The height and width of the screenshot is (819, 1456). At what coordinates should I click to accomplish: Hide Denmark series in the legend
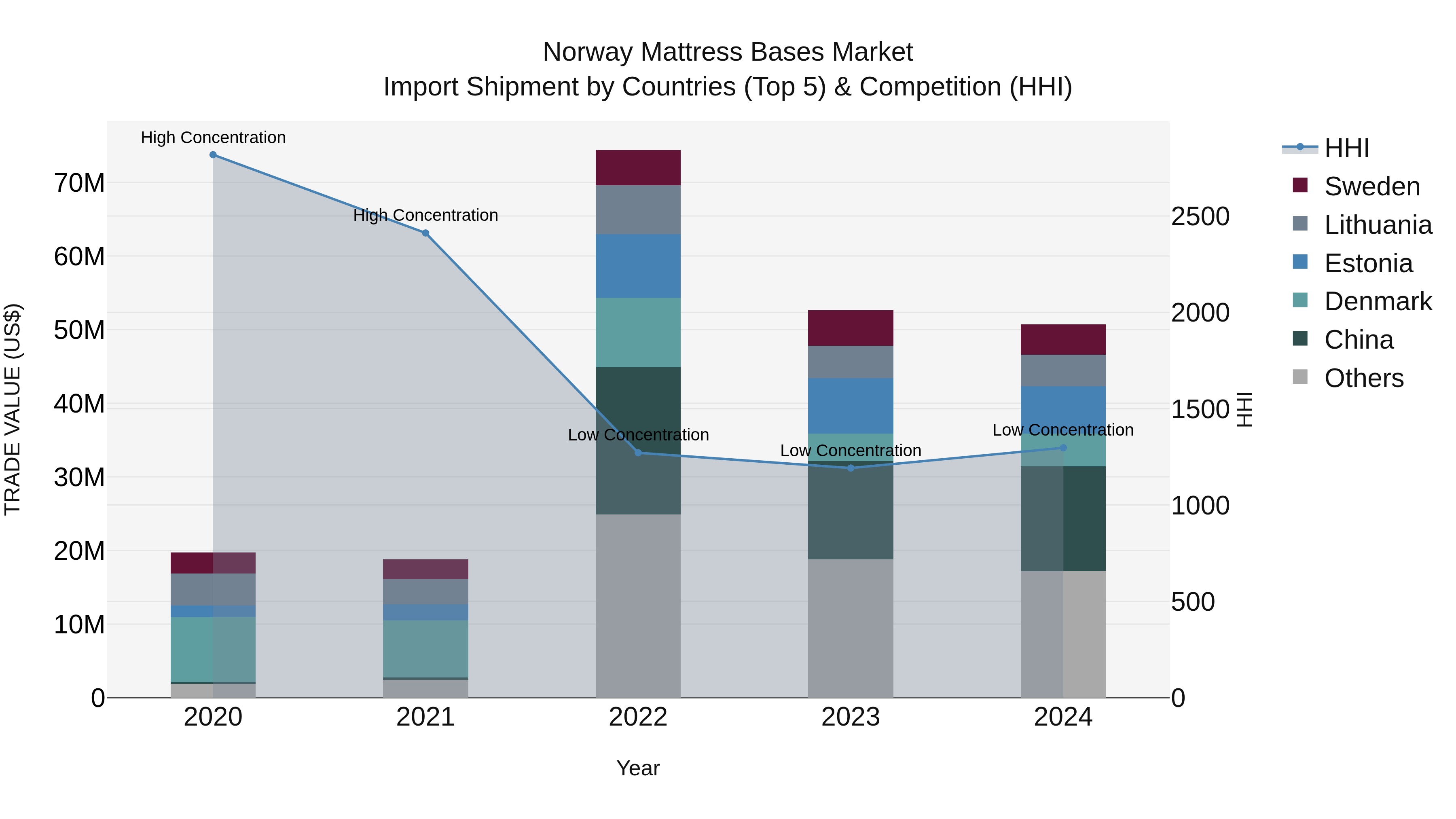click(x=1362, y=301)
